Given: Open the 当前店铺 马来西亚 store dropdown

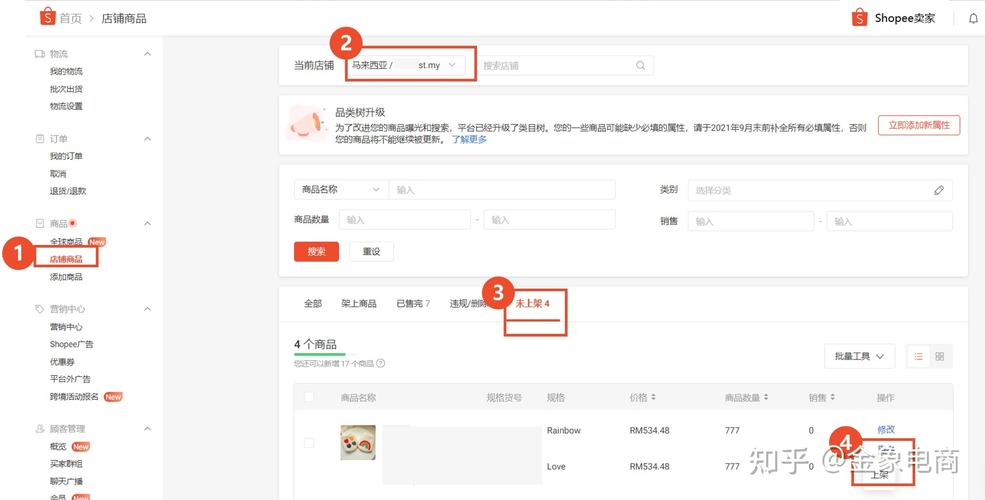Looking at the screenshot, I should point(406,65).
